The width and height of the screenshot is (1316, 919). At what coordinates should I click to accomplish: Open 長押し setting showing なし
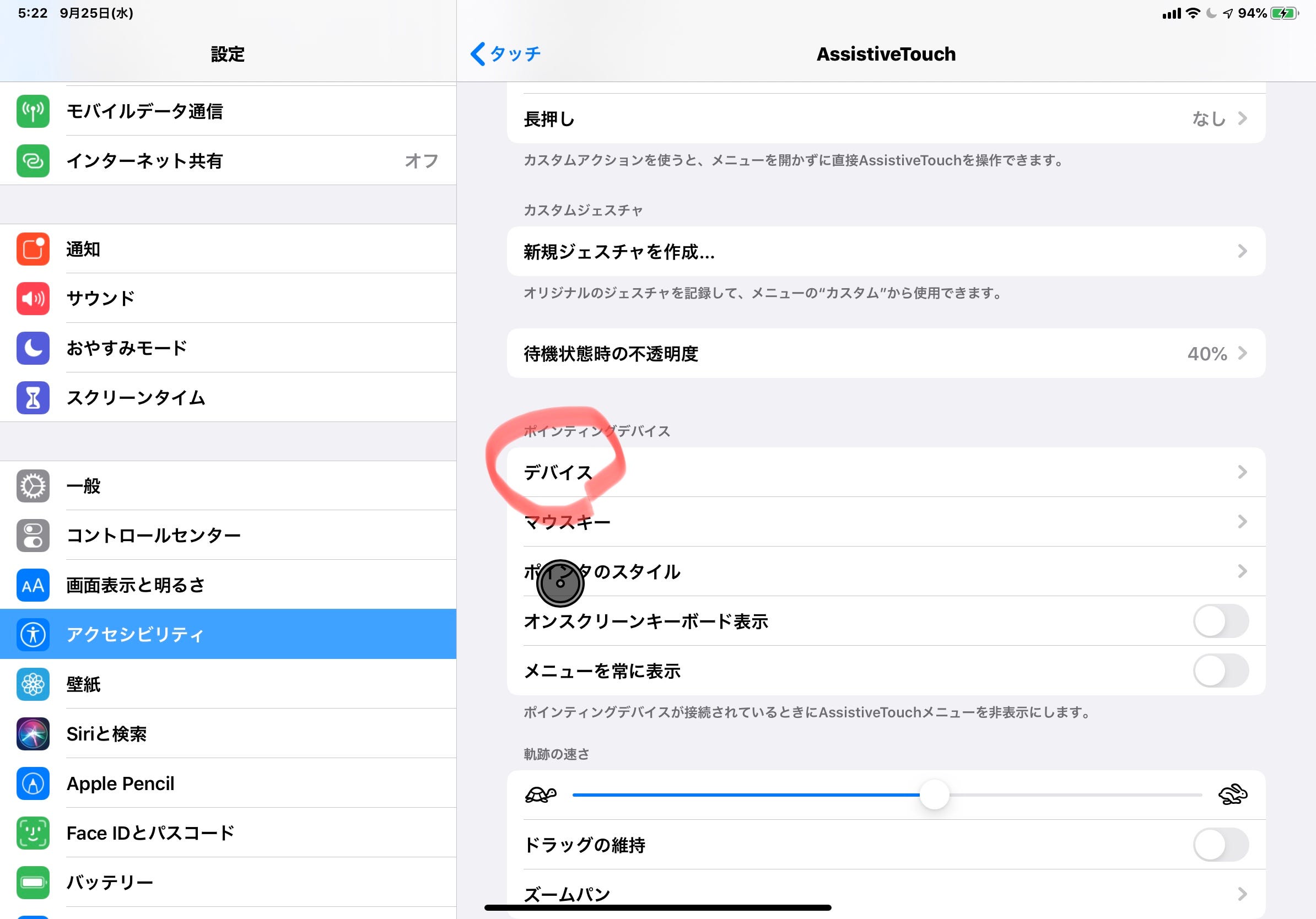tap(886, 118)
